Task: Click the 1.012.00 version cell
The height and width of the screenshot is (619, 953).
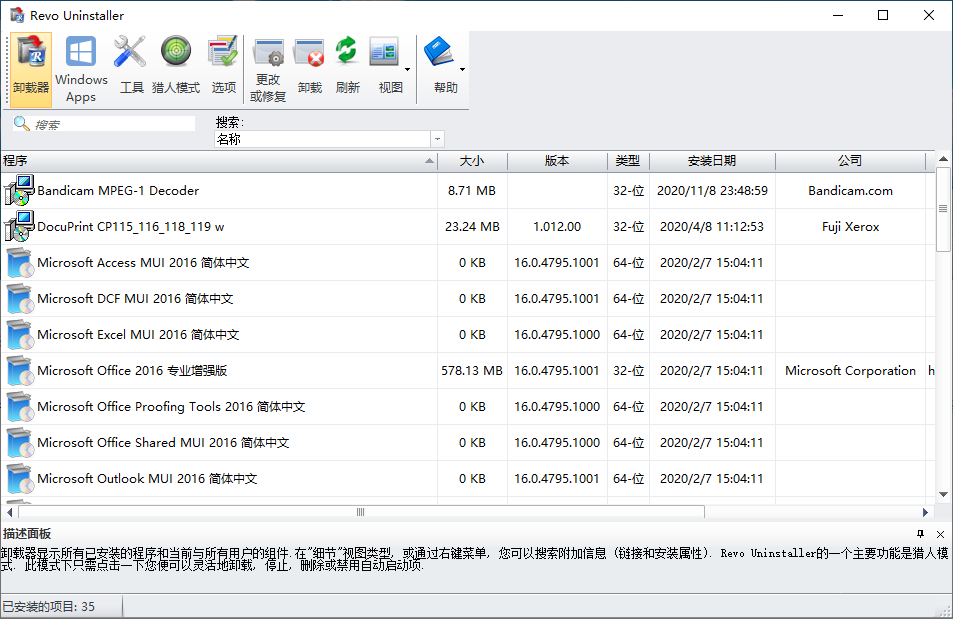Action: pos(557,227)
